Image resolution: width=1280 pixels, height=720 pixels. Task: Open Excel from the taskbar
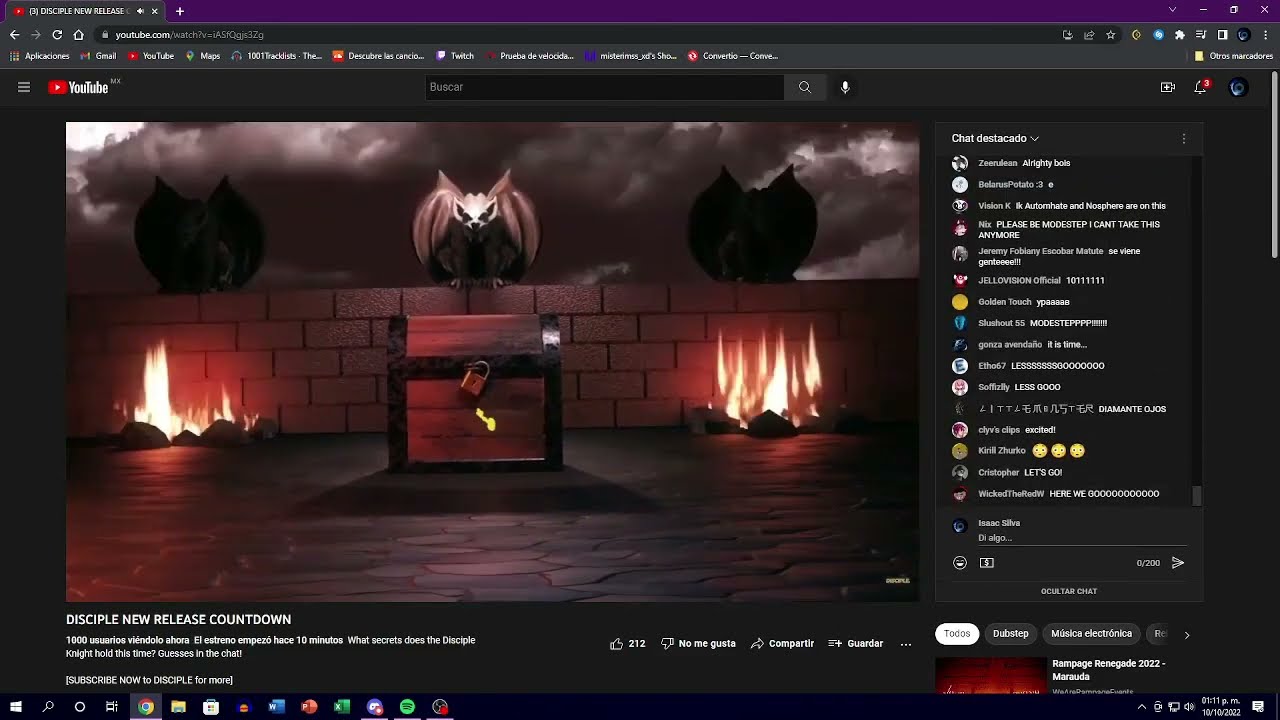tap(342, 706)
